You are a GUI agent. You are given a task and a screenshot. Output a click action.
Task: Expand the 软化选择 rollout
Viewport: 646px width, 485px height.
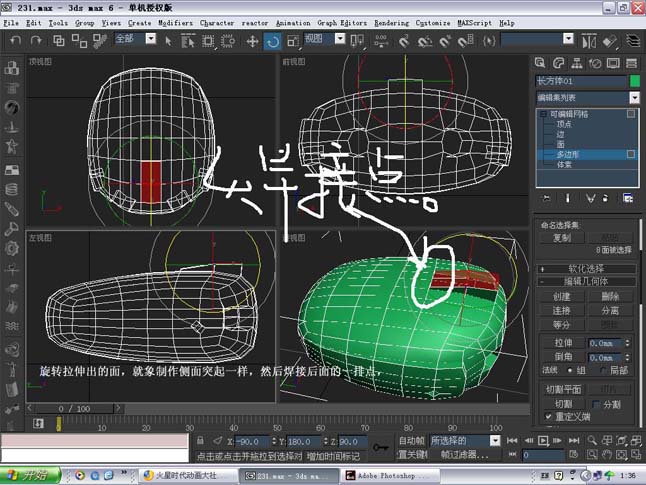point(586,269)
